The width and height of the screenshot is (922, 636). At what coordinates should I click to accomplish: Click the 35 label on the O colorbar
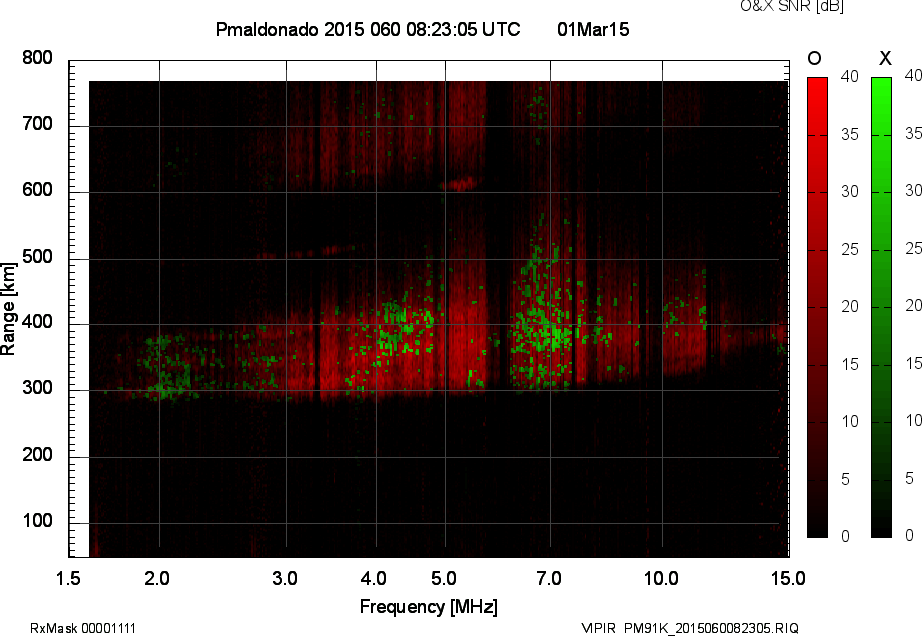pos(850,135)
